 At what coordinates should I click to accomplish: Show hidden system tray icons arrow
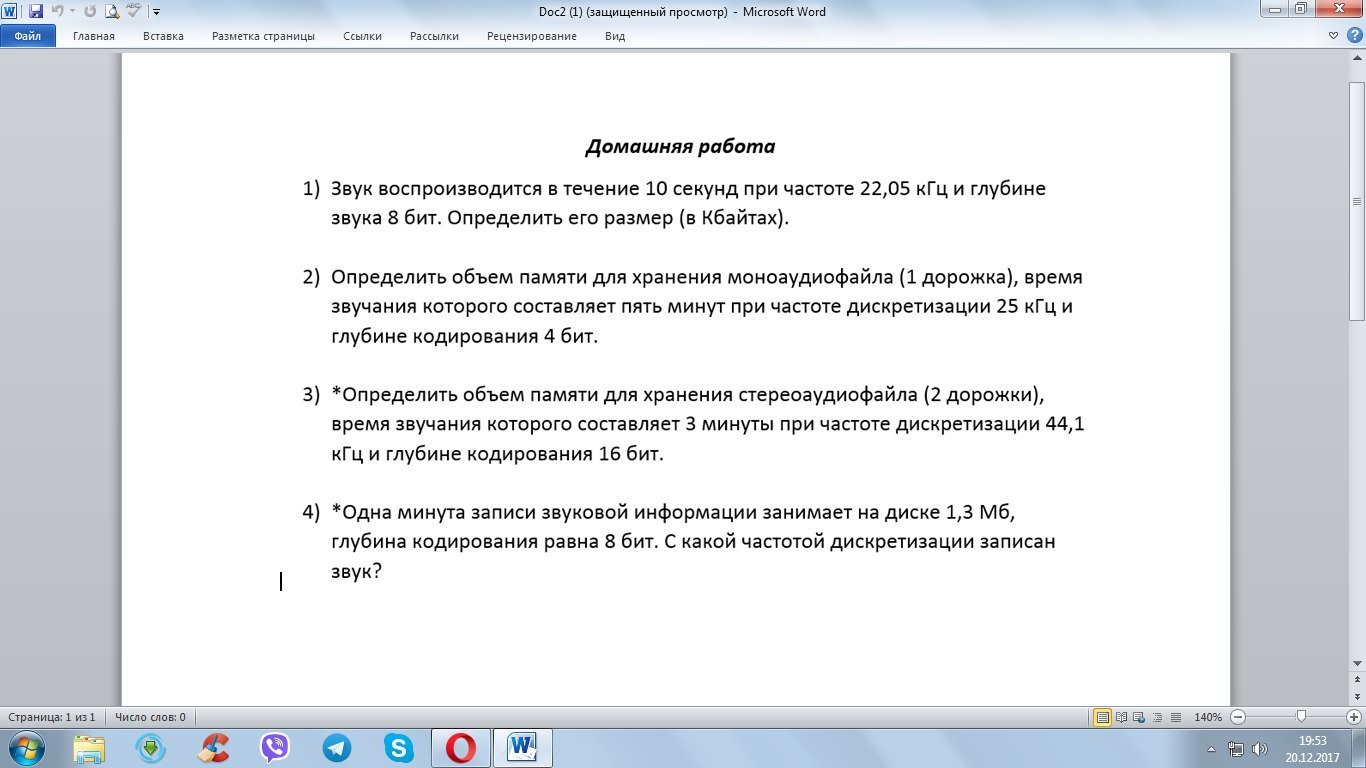coord(1212,748)
